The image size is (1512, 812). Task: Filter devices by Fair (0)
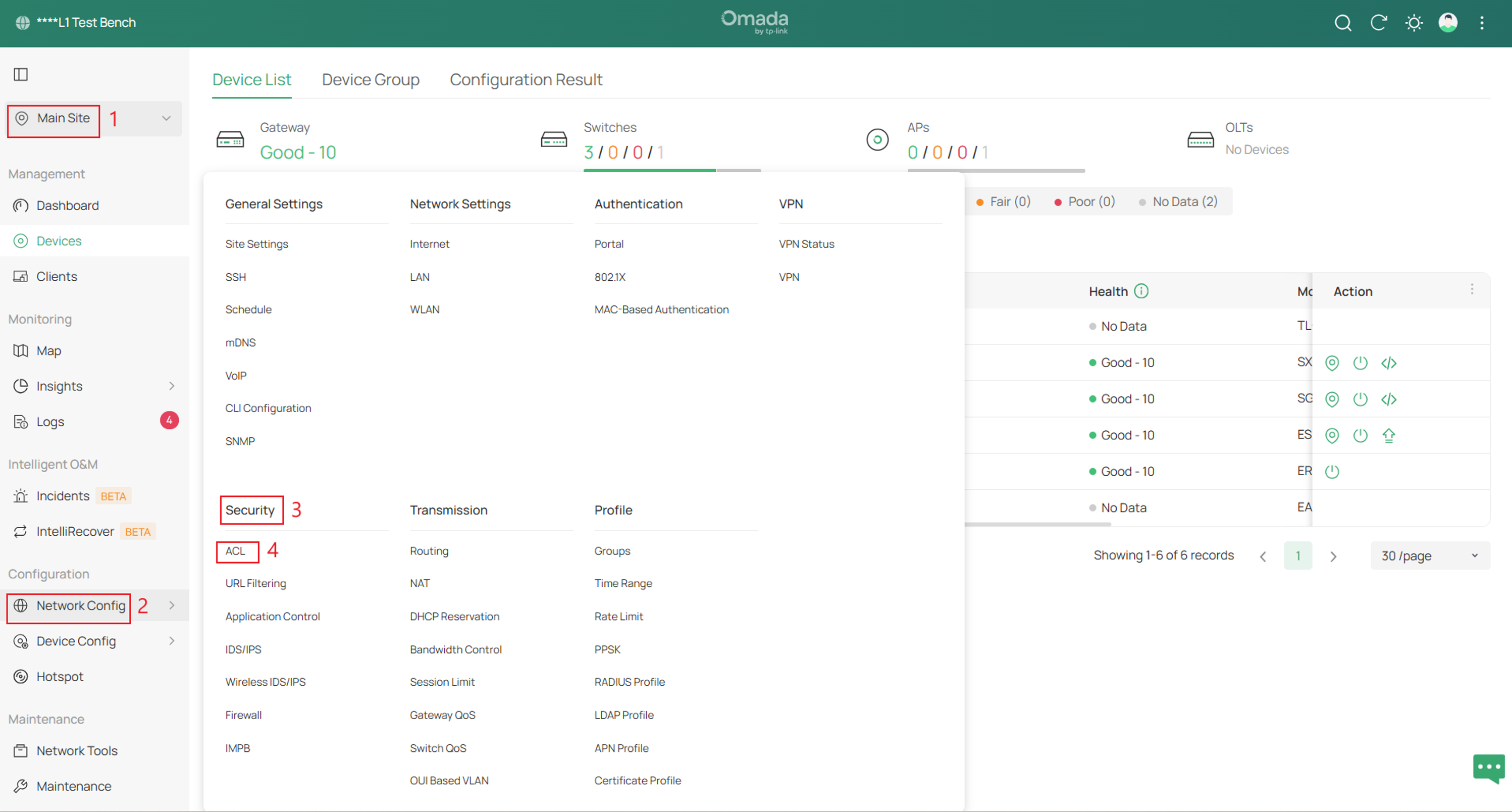coord(1003,202)
